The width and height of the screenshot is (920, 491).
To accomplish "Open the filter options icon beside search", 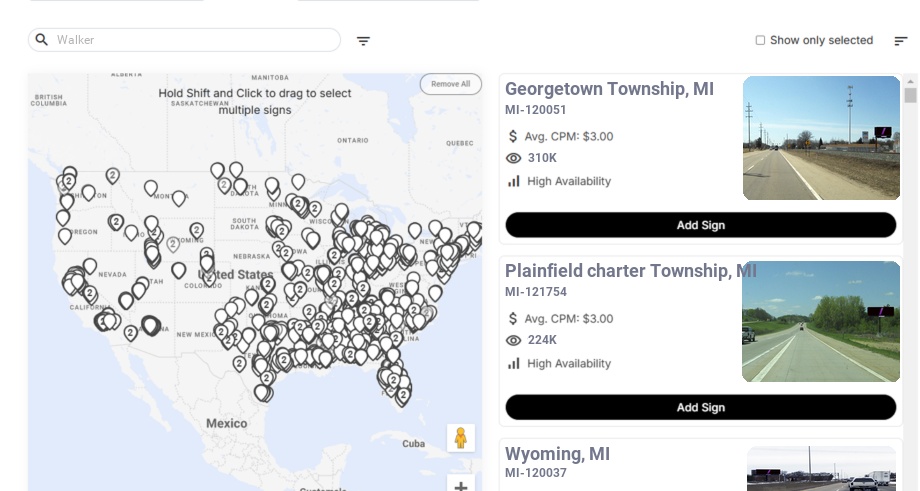I will click(x=363, y=41).
